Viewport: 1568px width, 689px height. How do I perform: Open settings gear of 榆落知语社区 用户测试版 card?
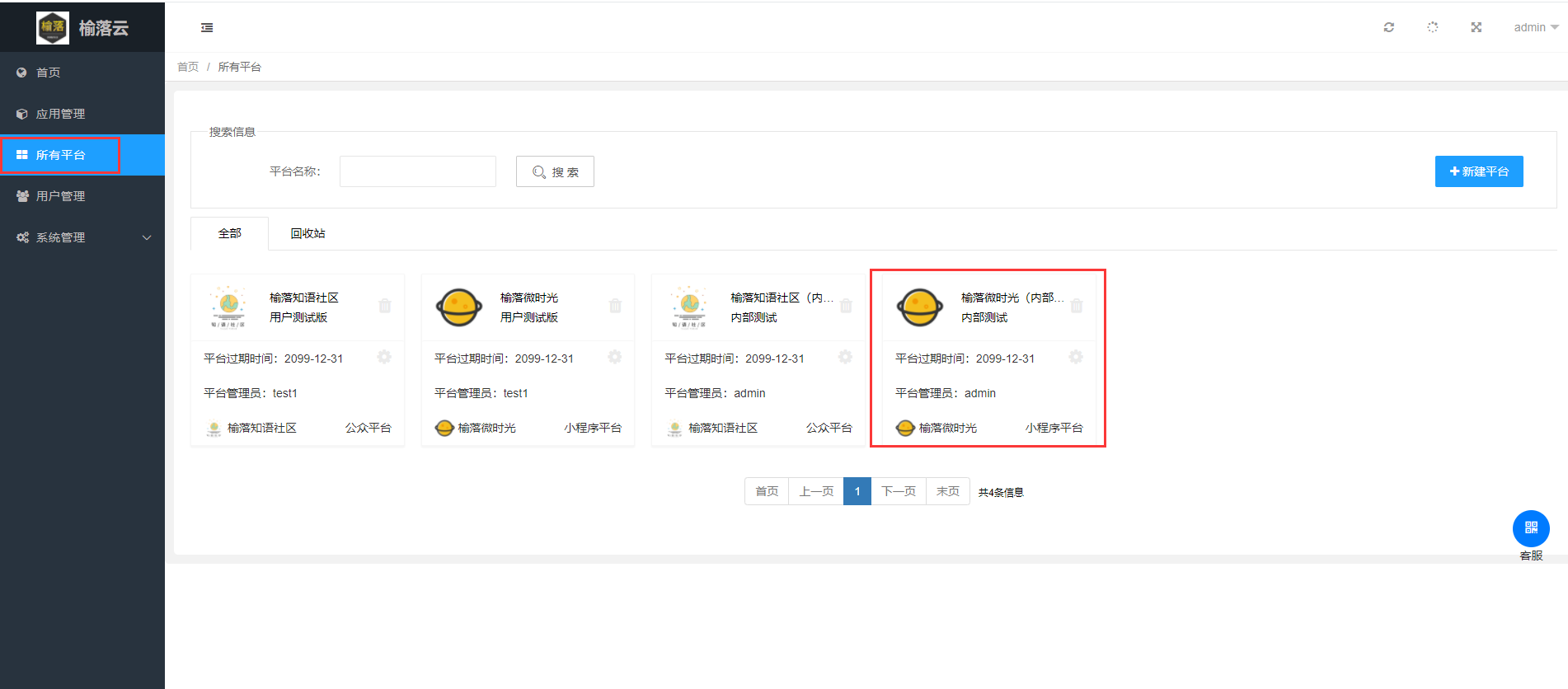click(x=384, y=357)
